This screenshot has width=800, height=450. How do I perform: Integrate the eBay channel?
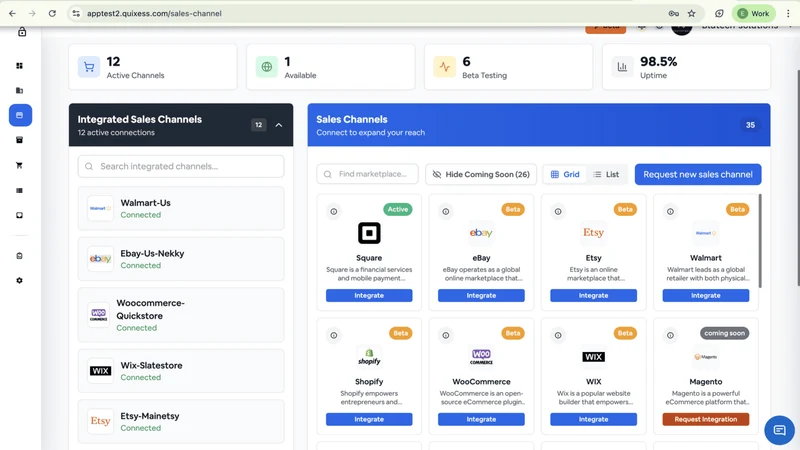coord(481,295)
